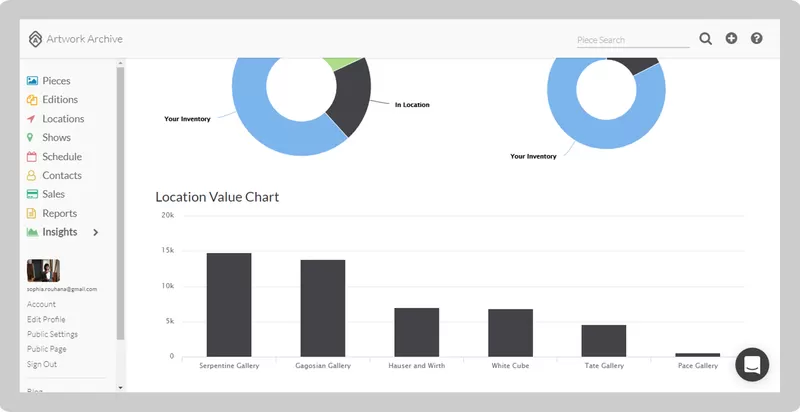The image size is (800, 412).
Task: Click the Location Value Chart heading
Action: pyautogui.click(x=217, y=197)
